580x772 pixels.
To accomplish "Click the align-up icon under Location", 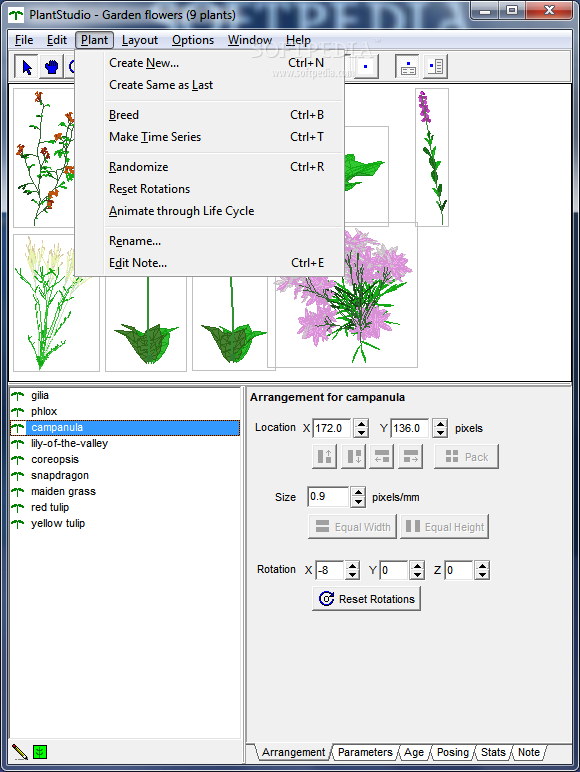I will tap(324, 456).
